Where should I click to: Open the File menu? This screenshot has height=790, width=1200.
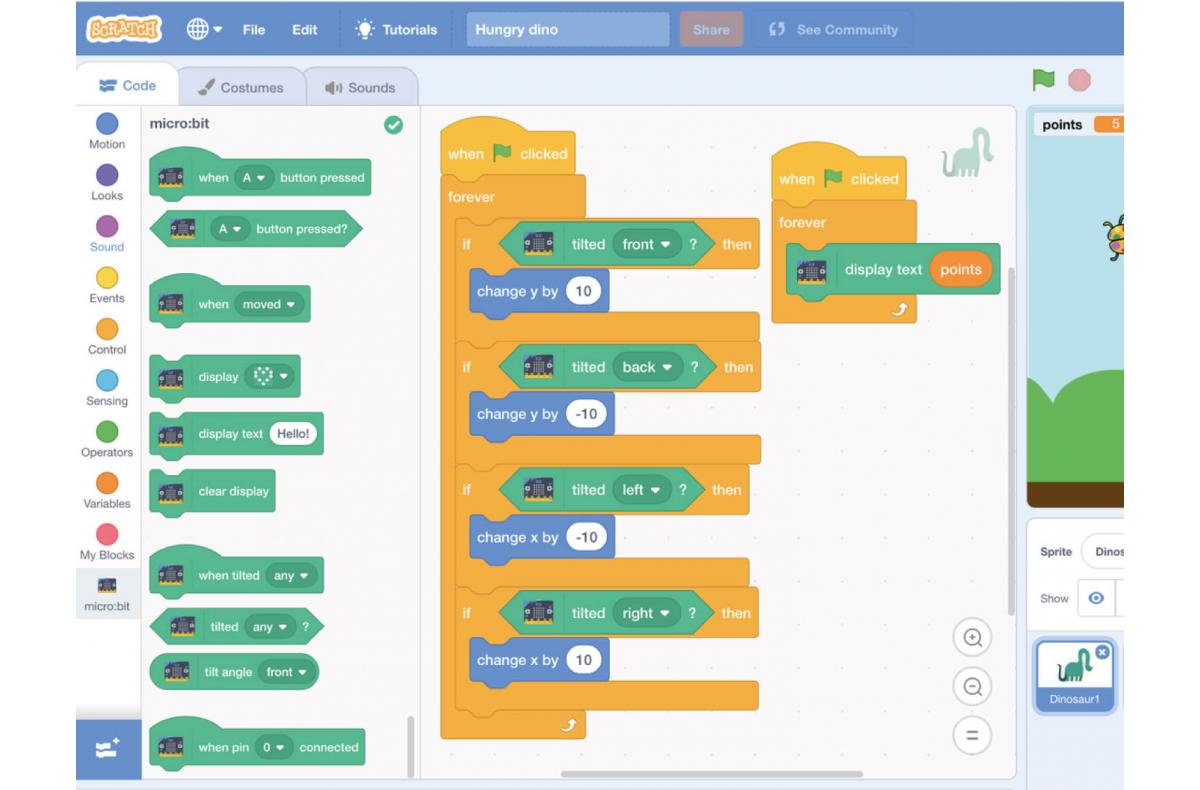[254, 30]
